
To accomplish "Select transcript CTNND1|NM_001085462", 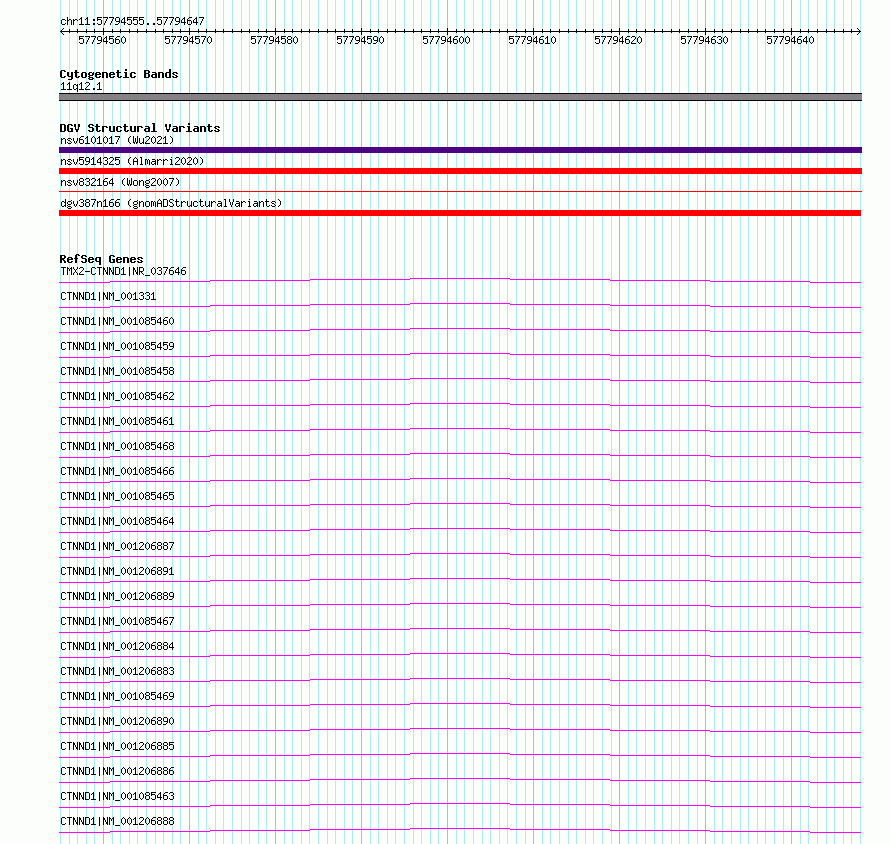I will click(117, 396).
